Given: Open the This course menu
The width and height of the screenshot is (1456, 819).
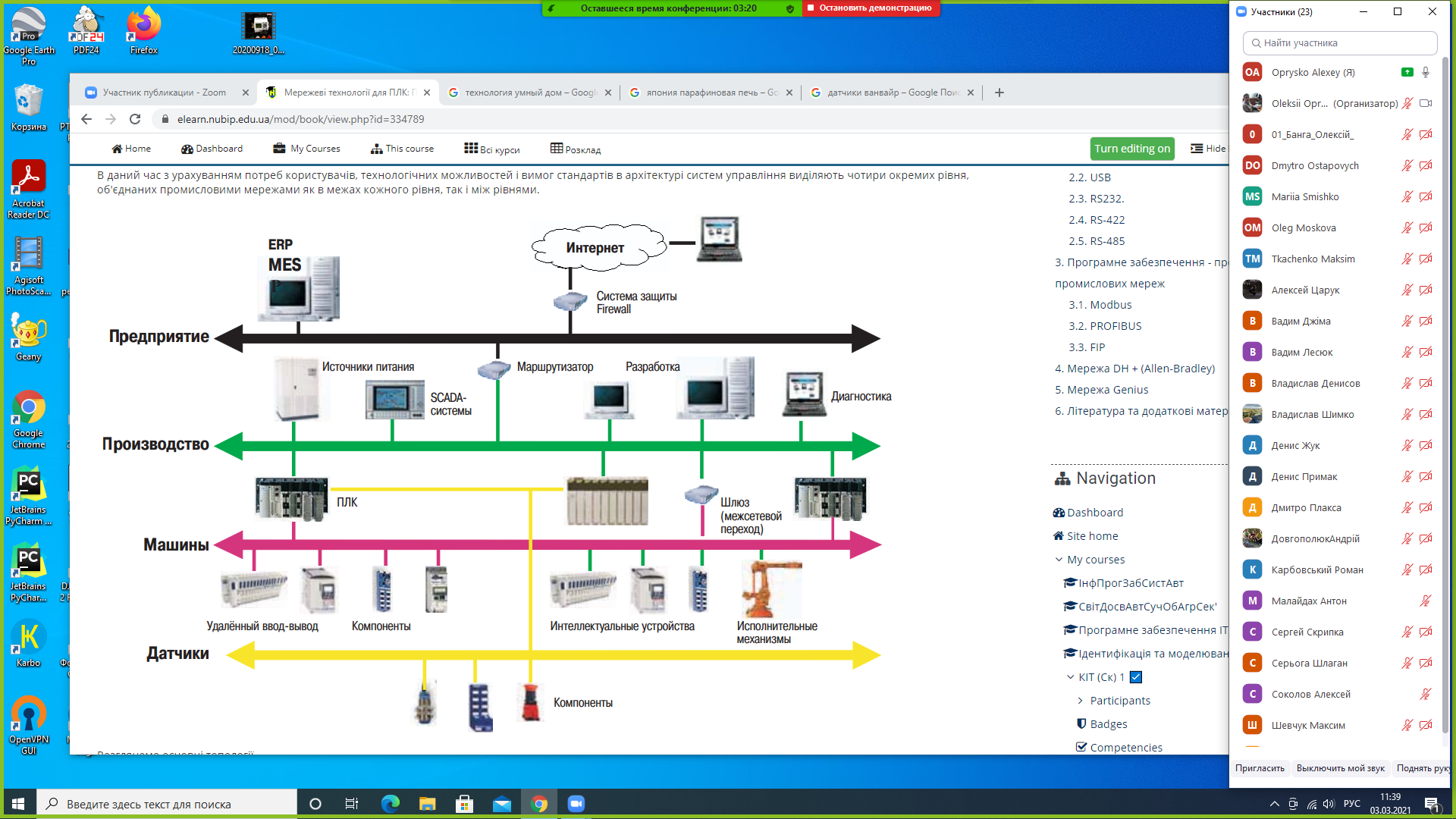Looking at the screenshot, I should 402,149.
